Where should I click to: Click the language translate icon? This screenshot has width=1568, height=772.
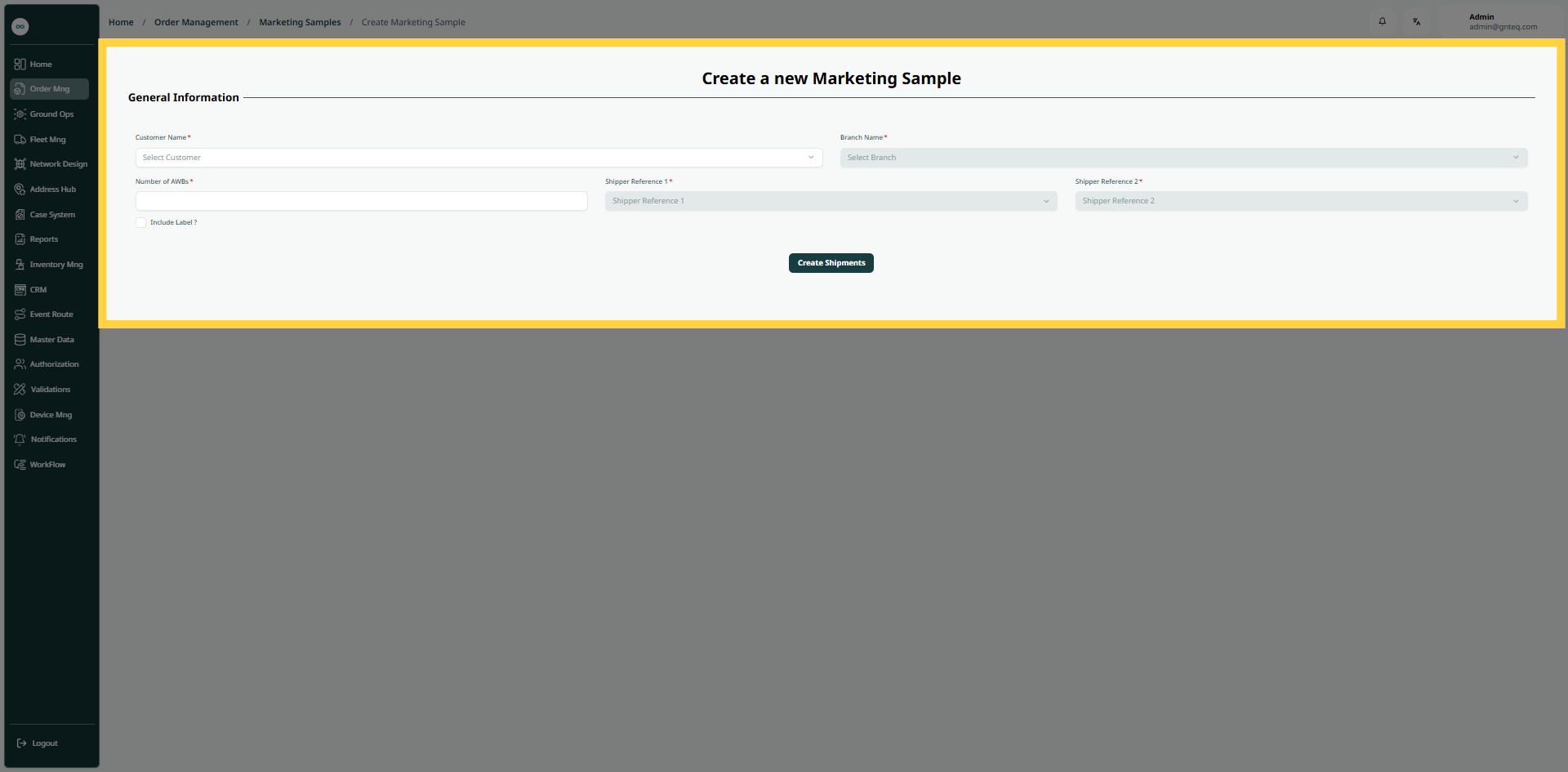[x=1417, y=22]
